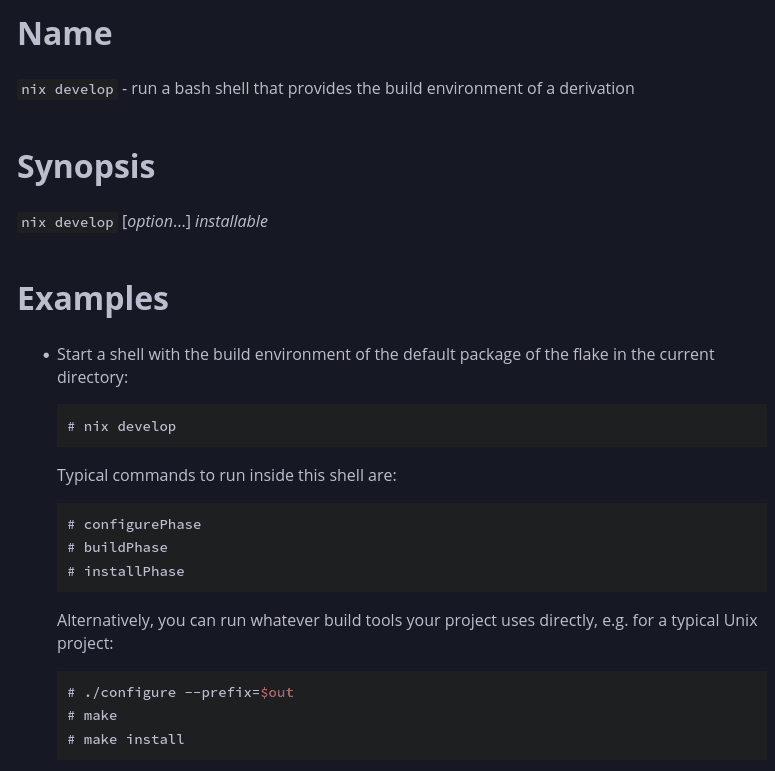The width and height of the screenshot is (775, 771).
Task: Click the "# nix develop" code block
Action: click(122, 427)
